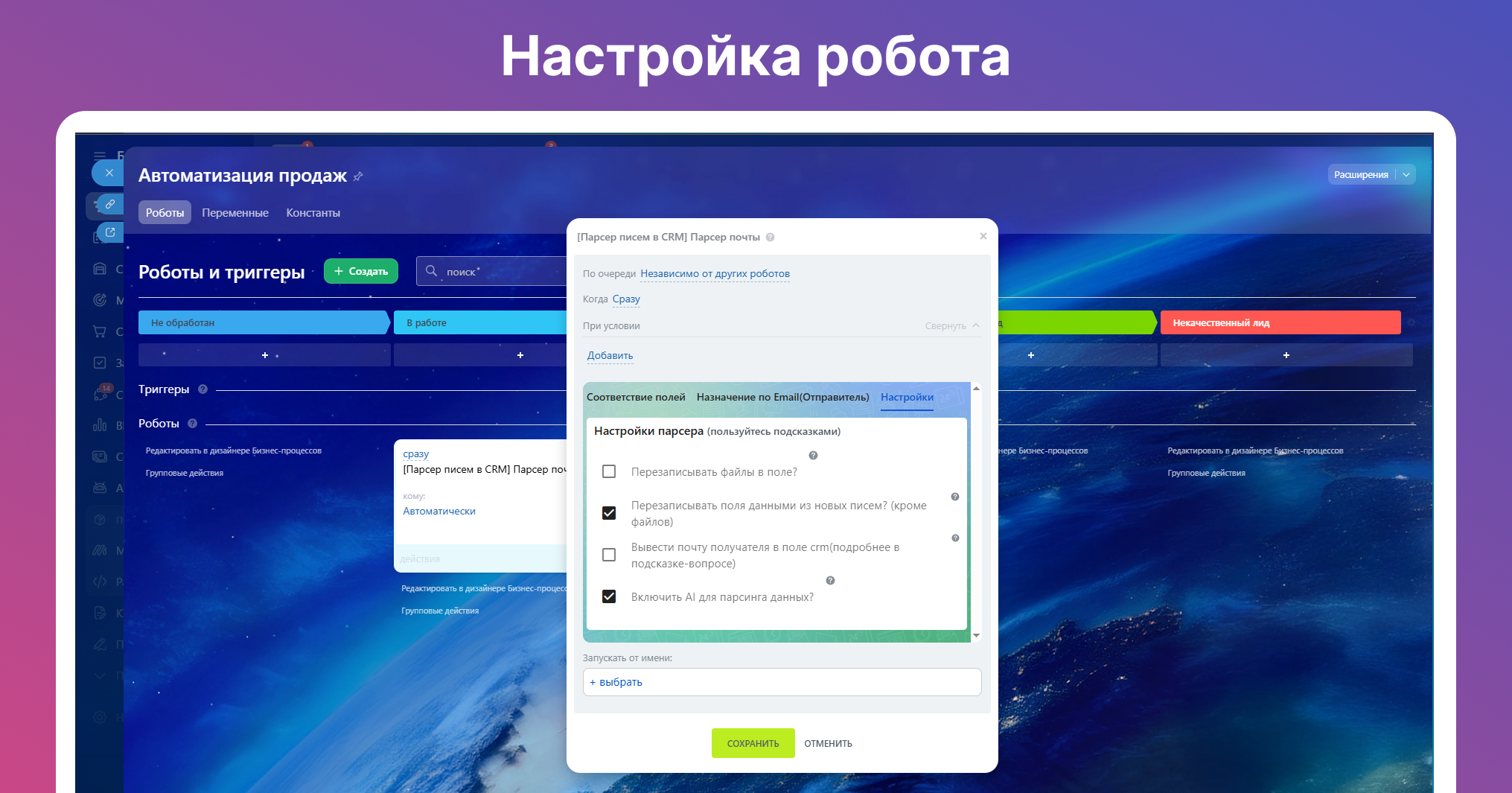This screenshot has width=1512, height=793.
Task: Close the slider panel with the round X button
Action: coord(109,173)
